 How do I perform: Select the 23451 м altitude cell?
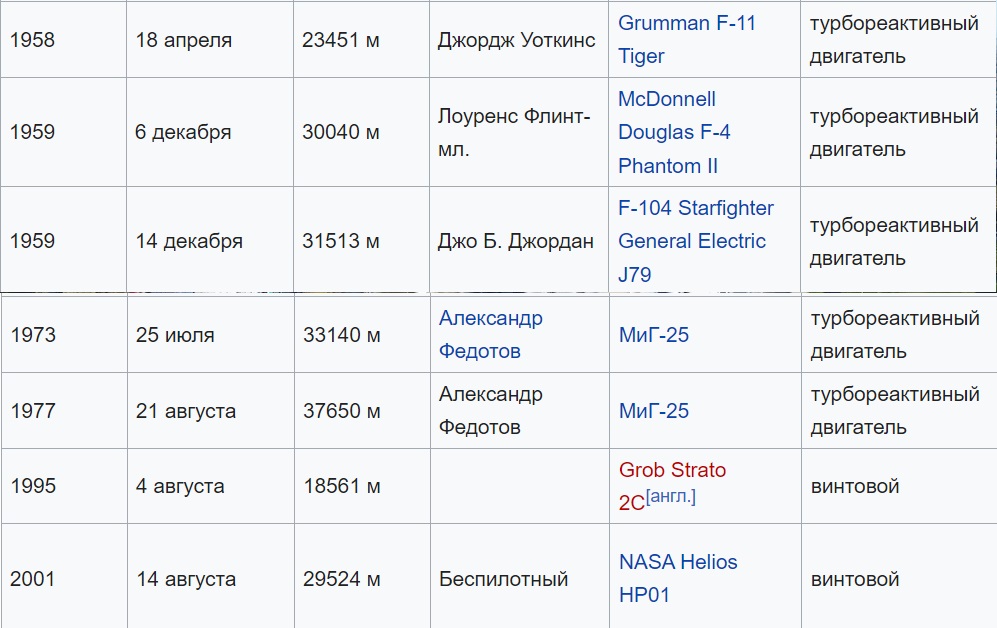(x=361, y=39)
